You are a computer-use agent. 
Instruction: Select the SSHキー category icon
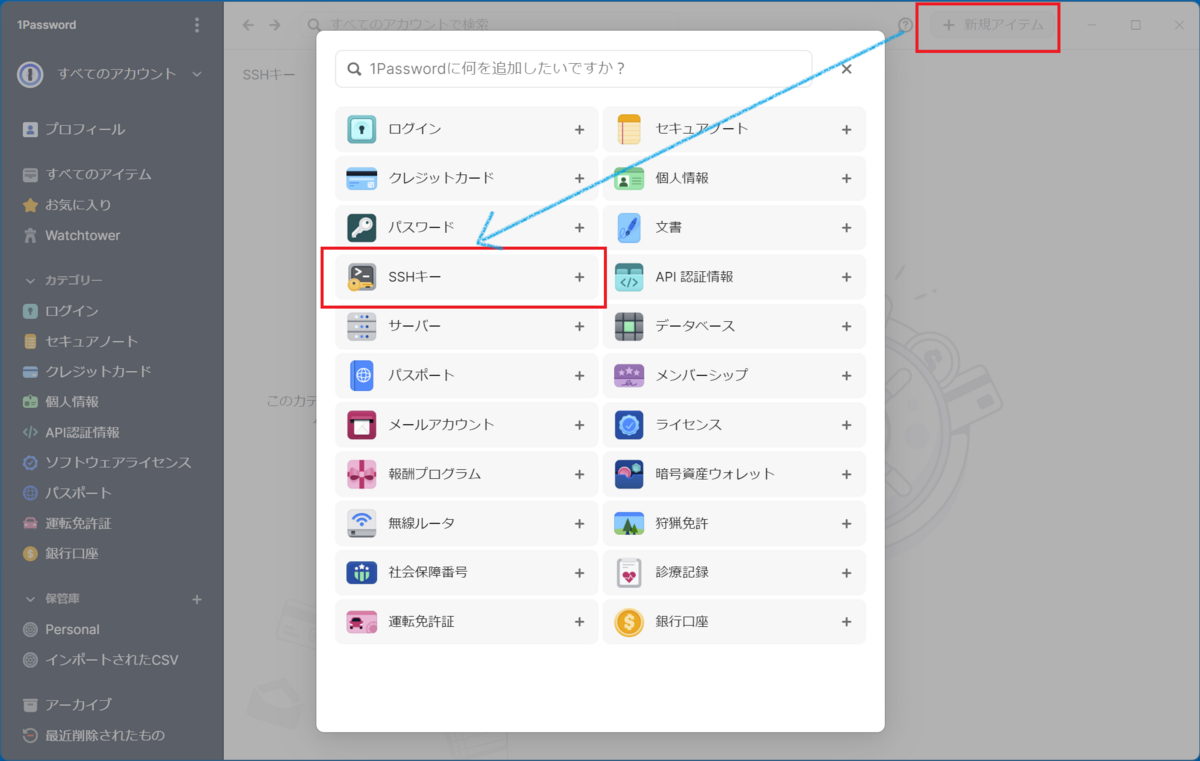(360, 277)
